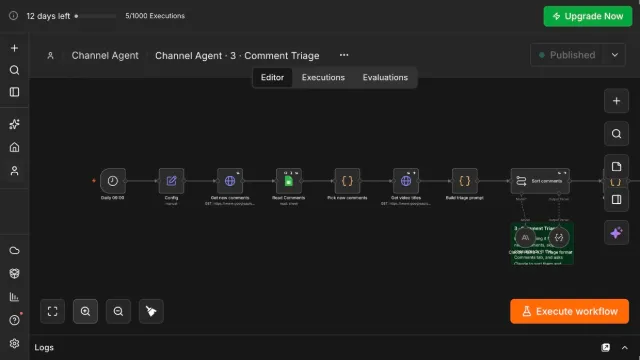
Task: Open the workflow three-dots menu
Action: [x=344, y=55]
